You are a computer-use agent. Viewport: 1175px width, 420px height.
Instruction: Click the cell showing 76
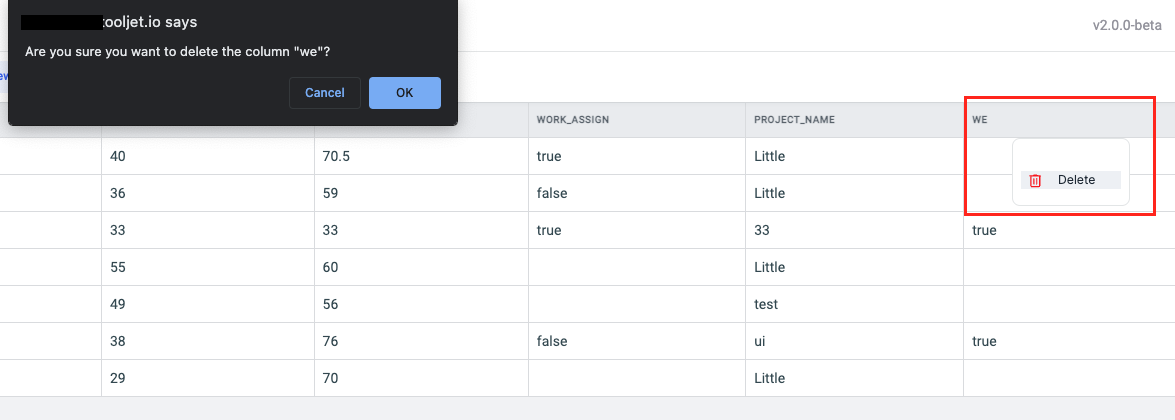click(331, 341)
